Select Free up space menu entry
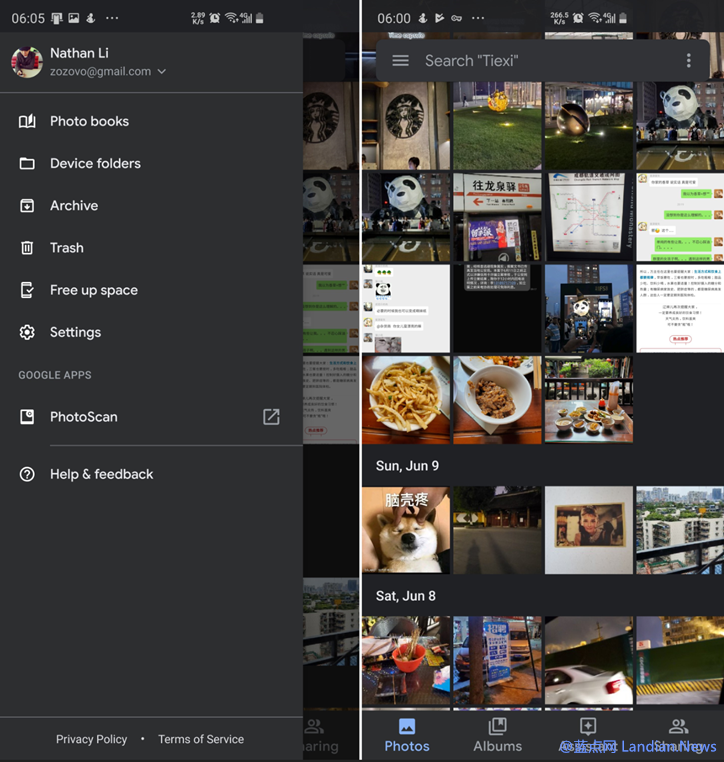The height and width of the screenshot is (762, 724). 151,290
